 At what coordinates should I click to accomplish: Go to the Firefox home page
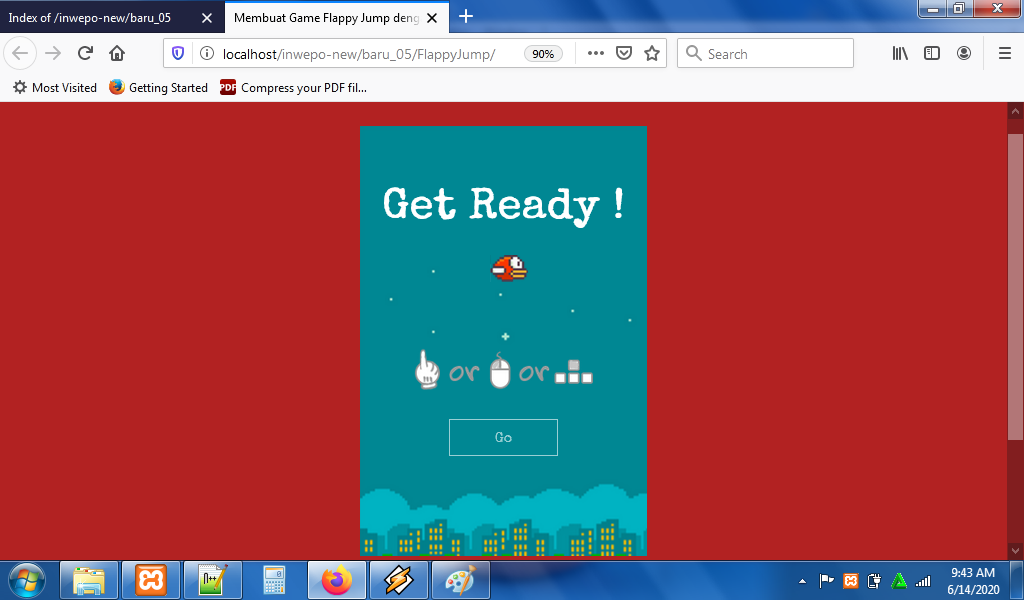pyautogui.click(x=117, y=54)
